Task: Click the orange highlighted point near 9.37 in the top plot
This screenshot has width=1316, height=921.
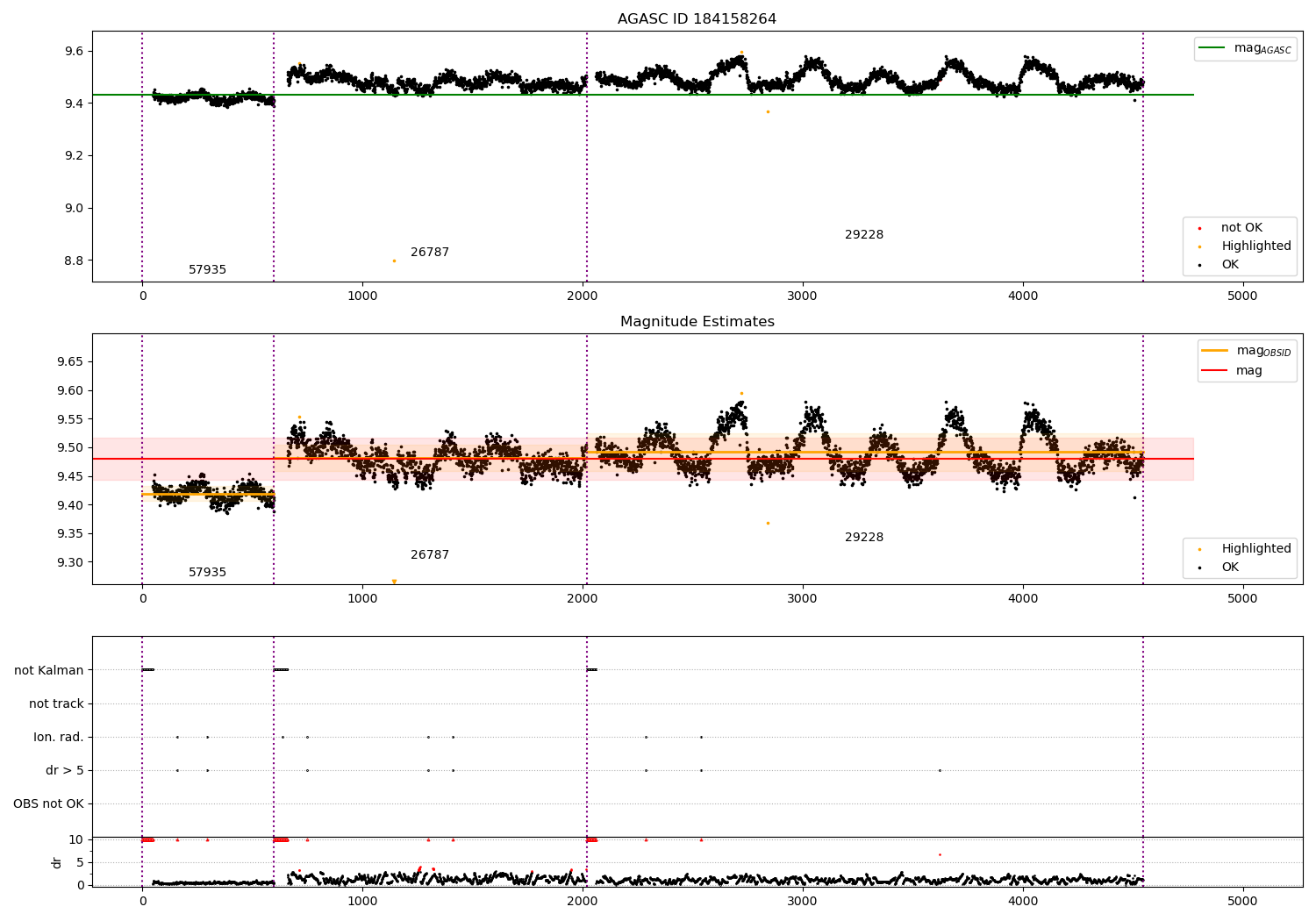Action: click(768, 111)
